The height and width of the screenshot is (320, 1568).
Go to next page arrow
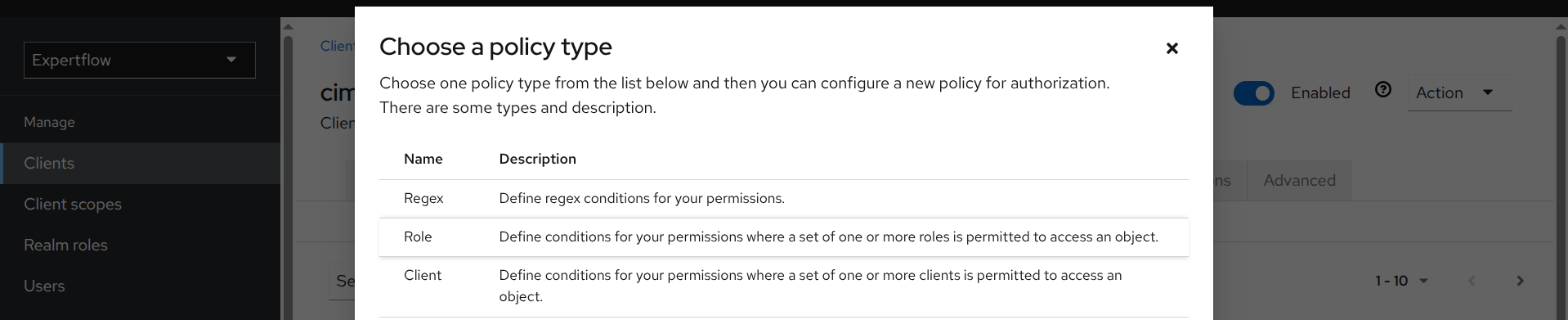(x=1520, y=281)
